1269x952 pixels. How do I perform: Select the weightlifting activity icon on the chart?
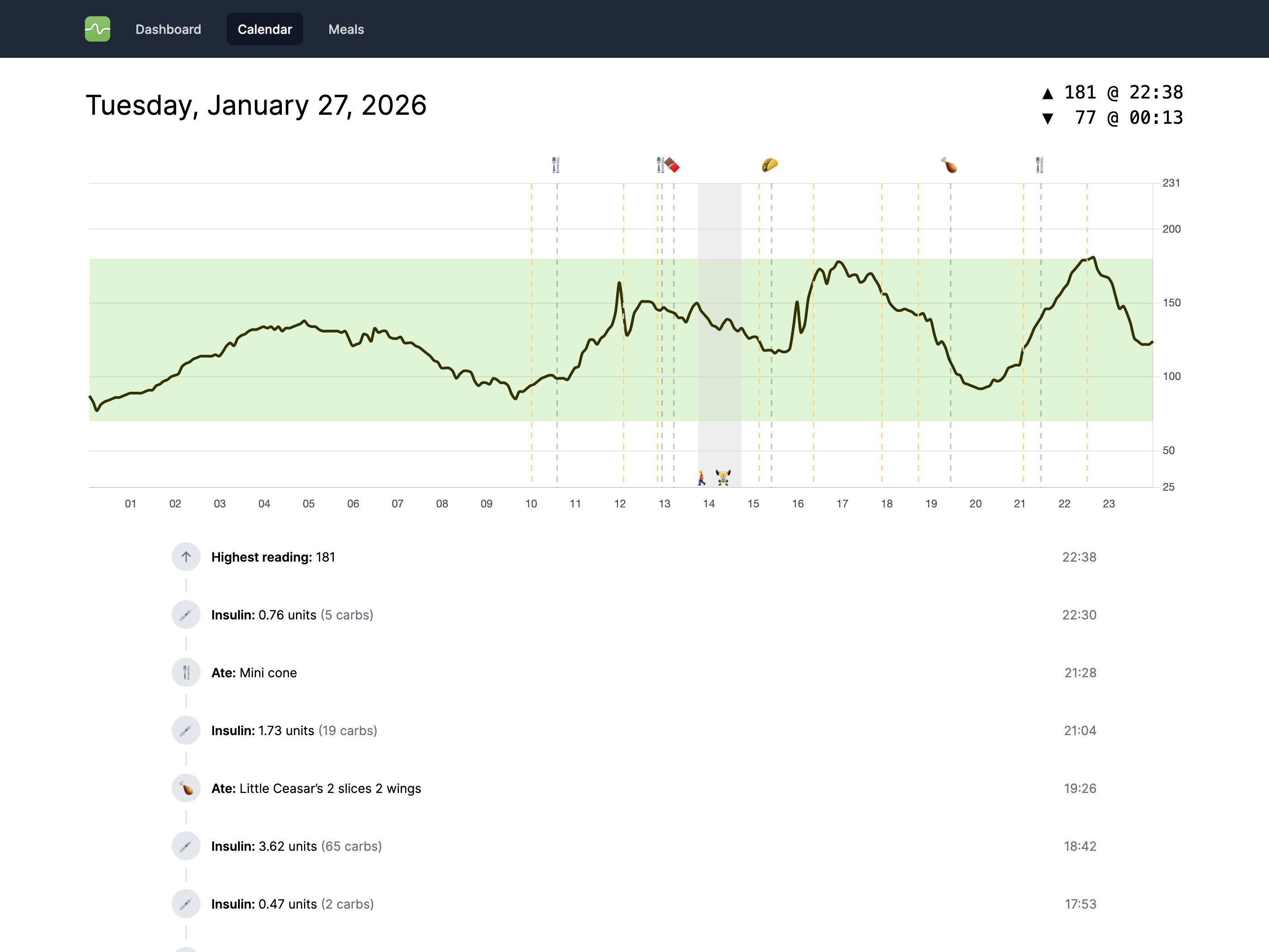pos(723,478)
